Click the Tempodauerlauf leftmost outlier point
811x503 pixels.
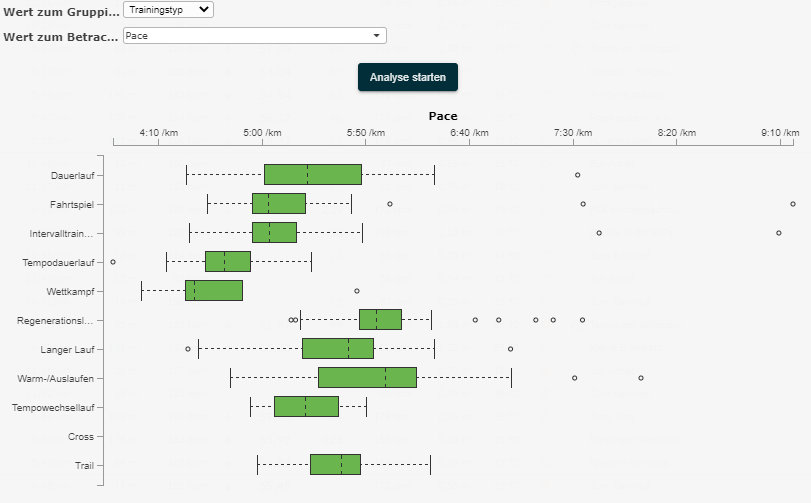pos(113,262)
